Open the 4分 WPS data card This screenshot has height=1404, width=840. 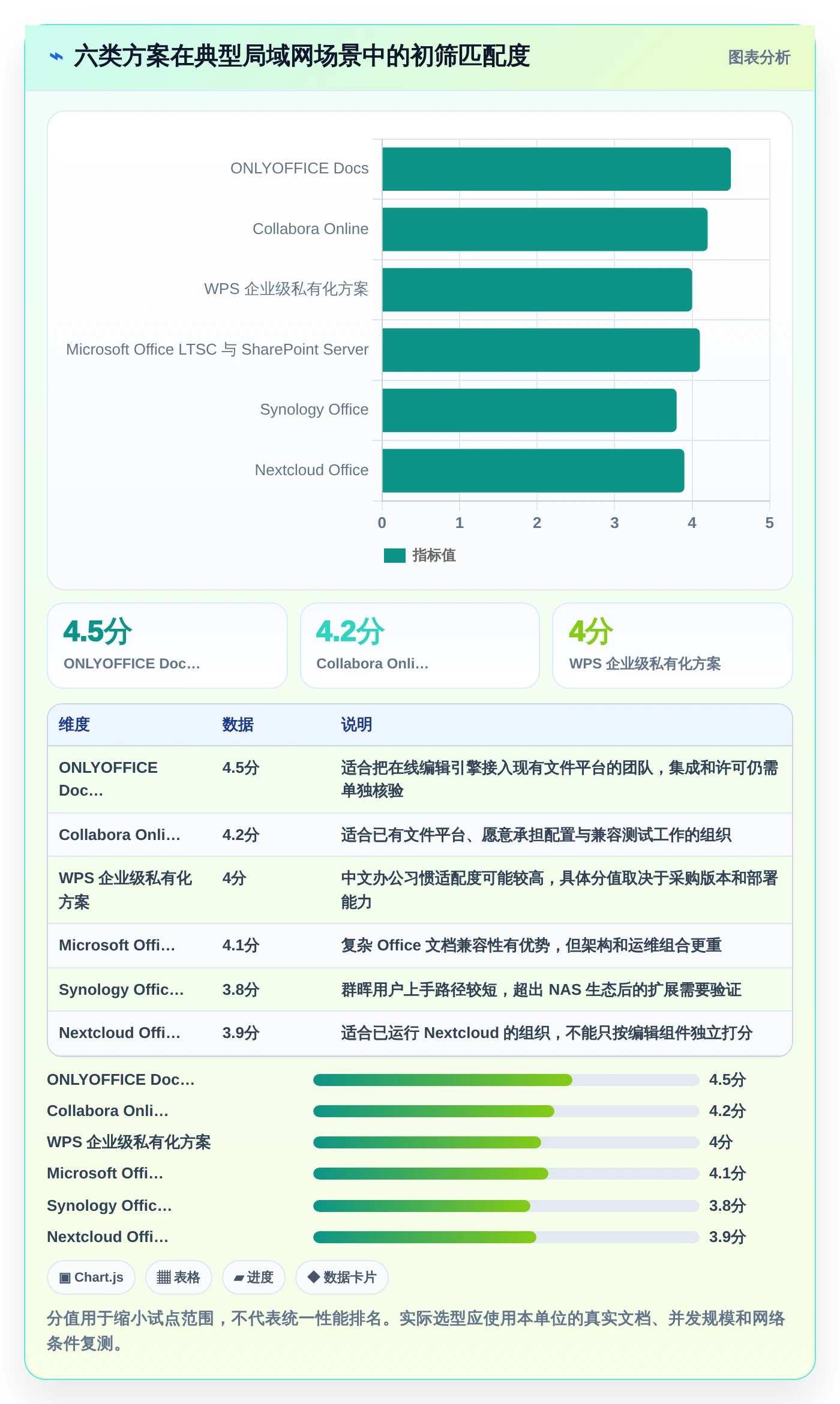[673, 646]
